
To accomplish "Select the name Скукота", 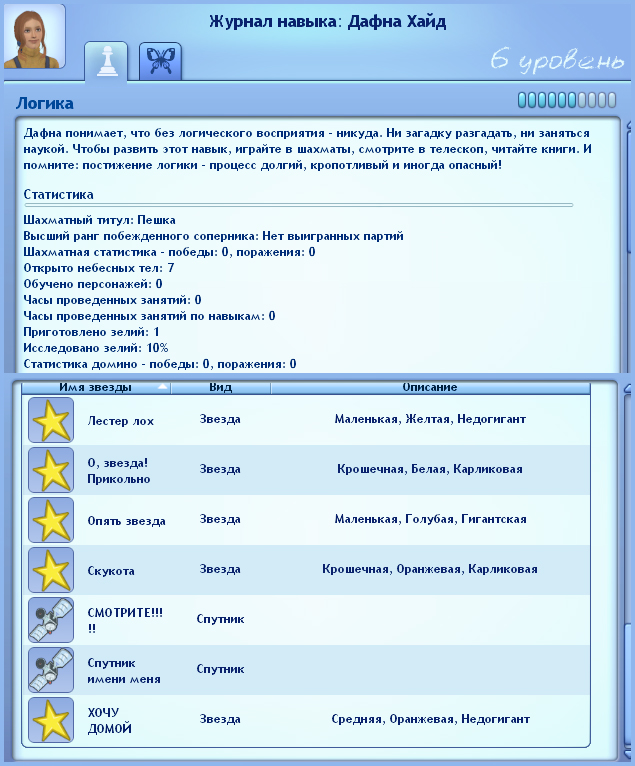I will (x=111, y=571).
